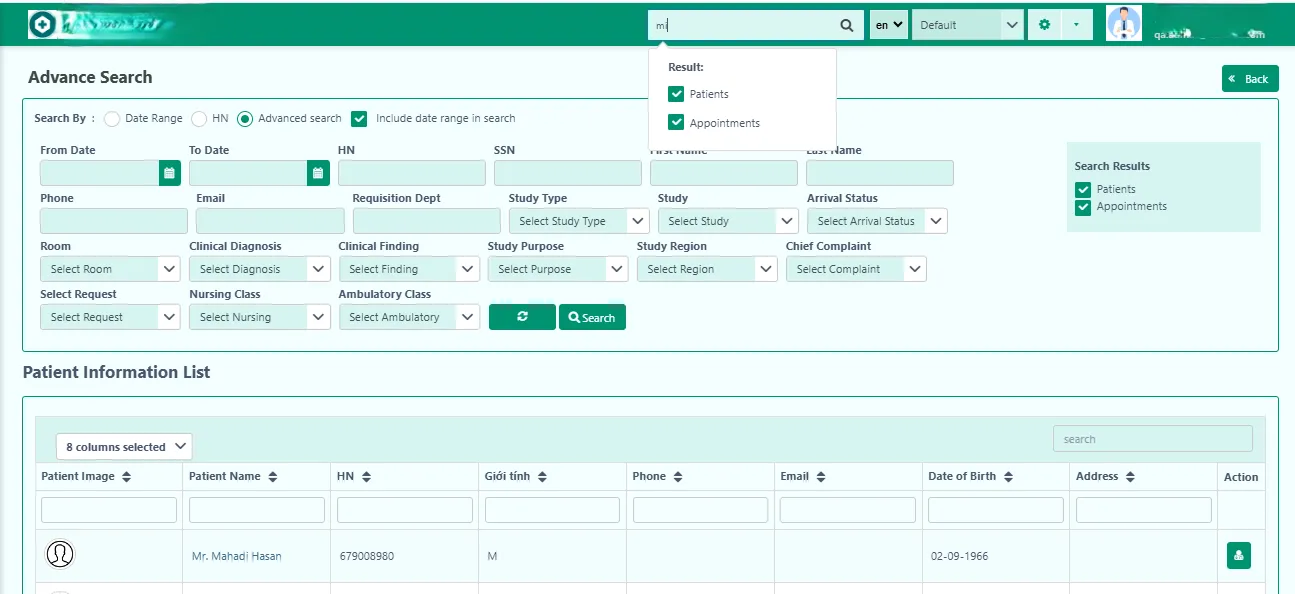Open the Select Room dropdown
1295x594 pixels.
click(x=111, y=269)
